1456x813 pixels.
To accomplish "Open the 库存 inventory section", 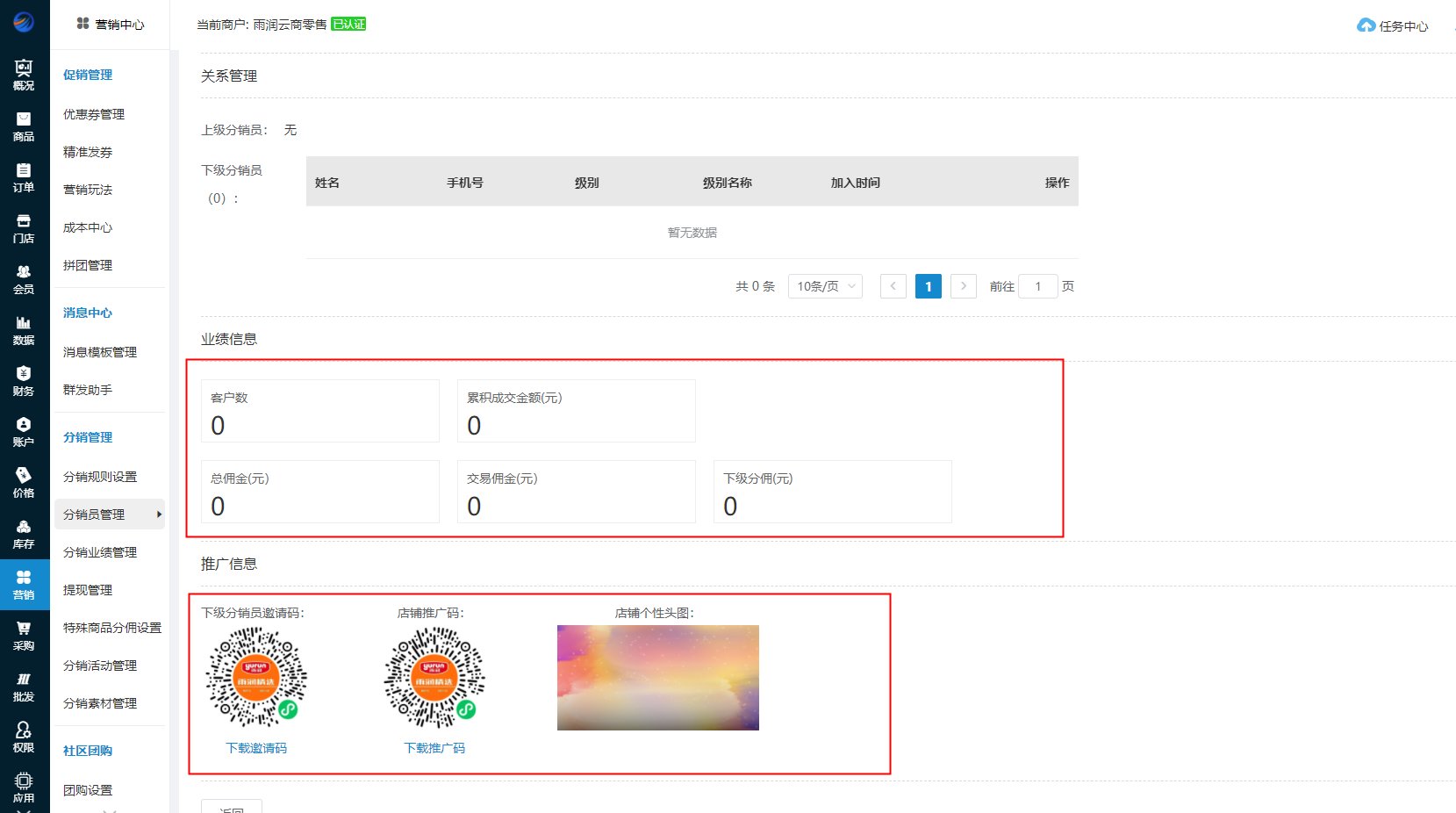I will coord(24,533).
